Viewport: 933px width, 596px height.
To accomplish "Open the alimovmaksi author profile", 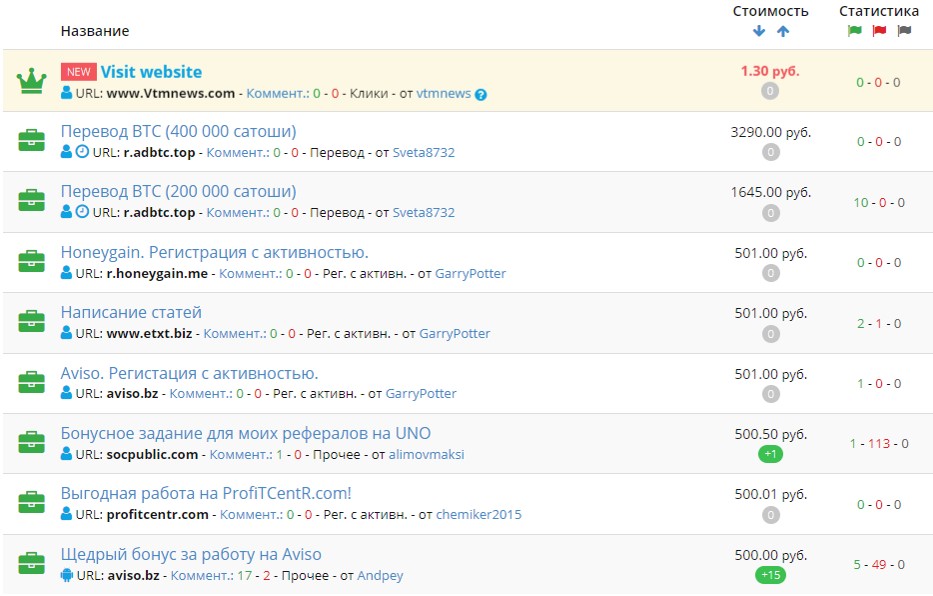I will pos(427,454).
